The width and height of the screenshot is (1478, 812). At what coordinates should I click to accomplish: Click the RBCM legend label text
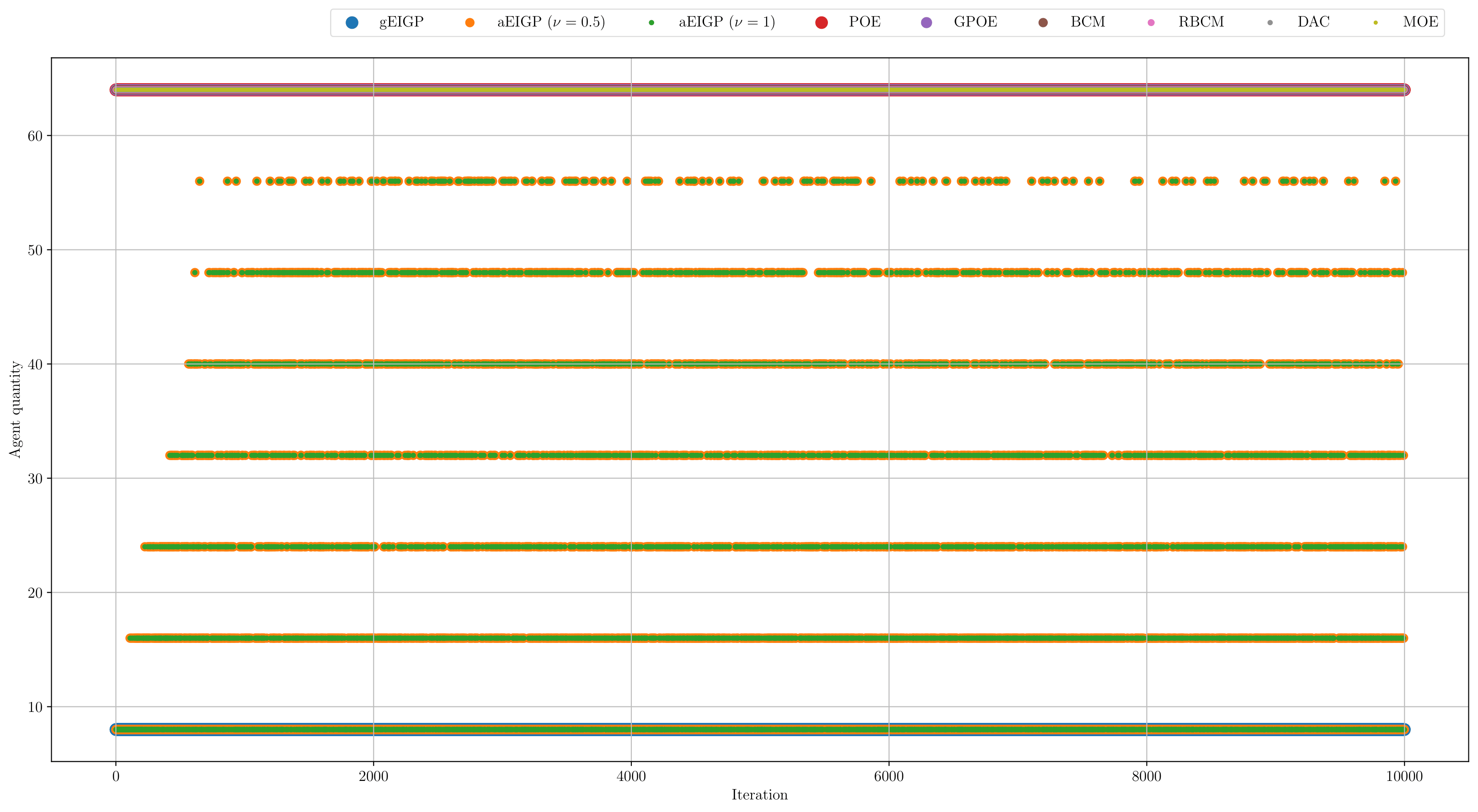(x=1201, y=22)
